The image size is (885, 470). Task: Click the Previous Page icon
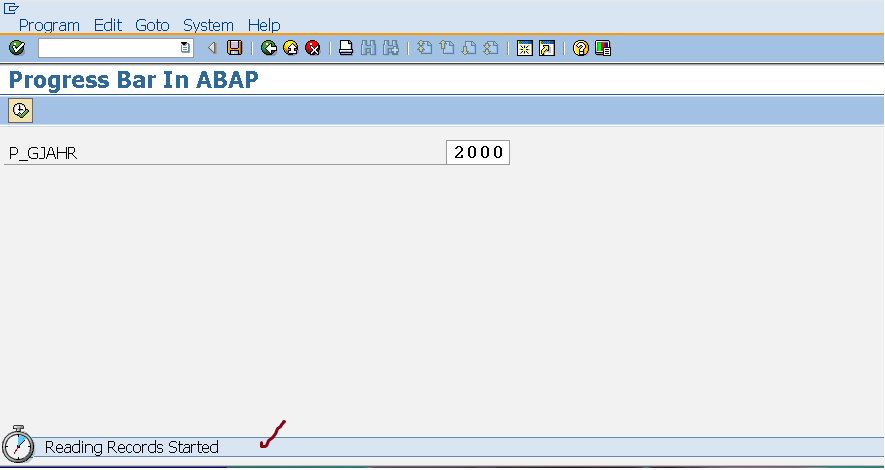[x=446, y=48]
